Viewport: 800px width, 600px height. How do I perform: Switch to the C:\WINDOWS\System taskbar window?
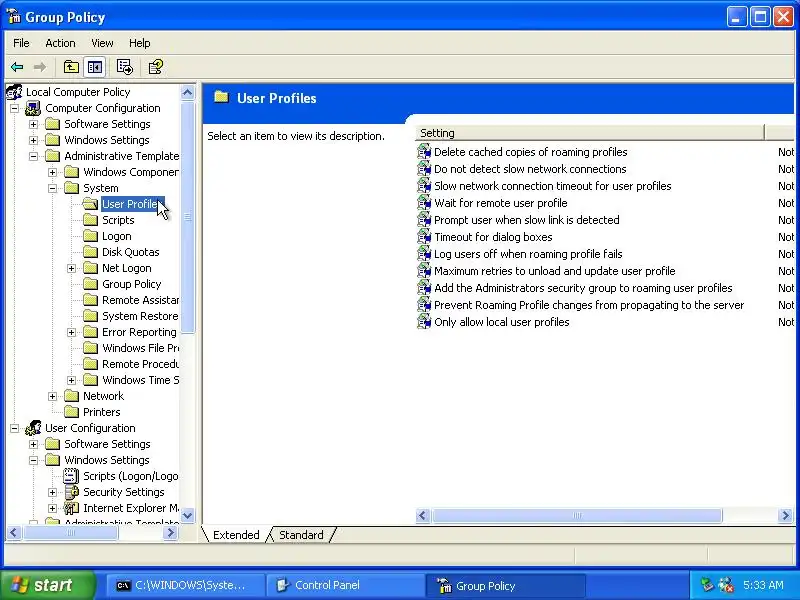[x=186, y=585]
